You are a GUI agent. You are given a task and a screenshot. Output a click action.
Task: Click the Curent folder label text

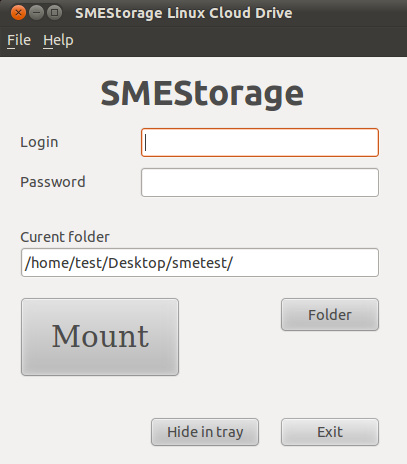tap(65, 237)
